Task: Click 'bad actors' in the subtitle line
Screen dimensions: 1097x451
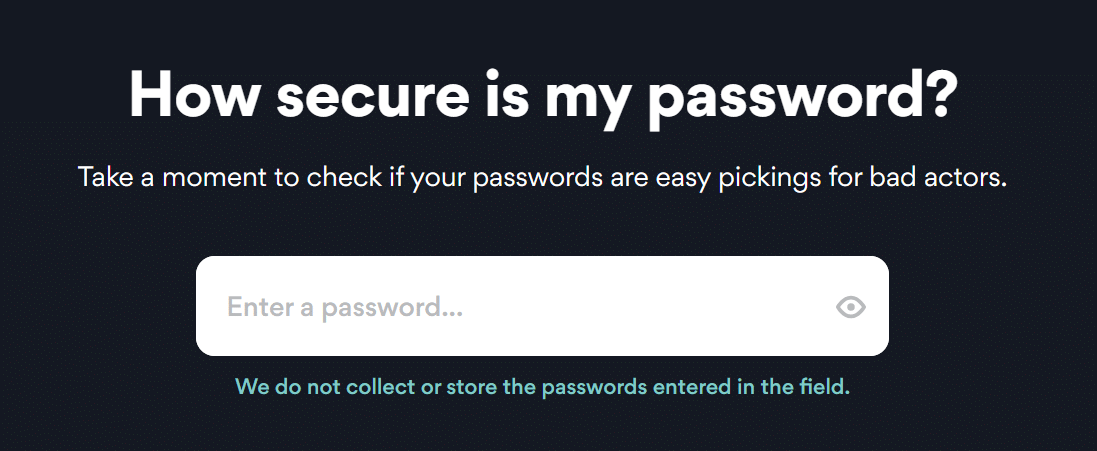Action: coord(938,177)
